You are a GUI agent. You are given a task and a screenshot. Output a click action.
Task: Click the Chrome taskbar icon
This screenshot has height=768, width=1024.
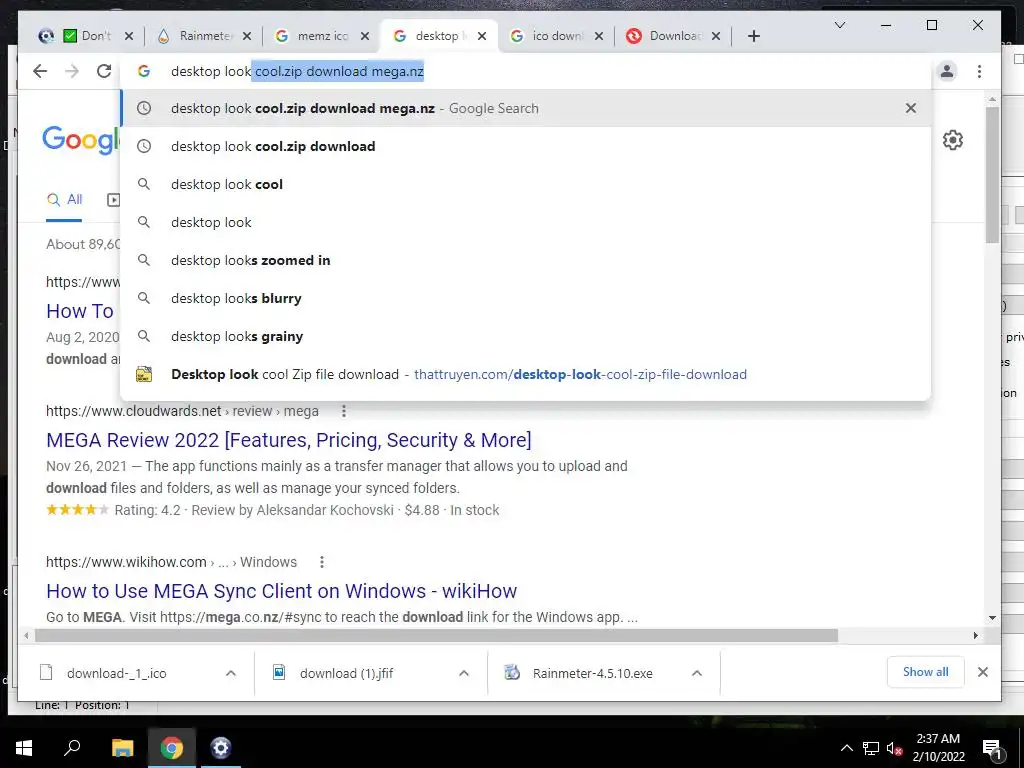tap(172, 748)
